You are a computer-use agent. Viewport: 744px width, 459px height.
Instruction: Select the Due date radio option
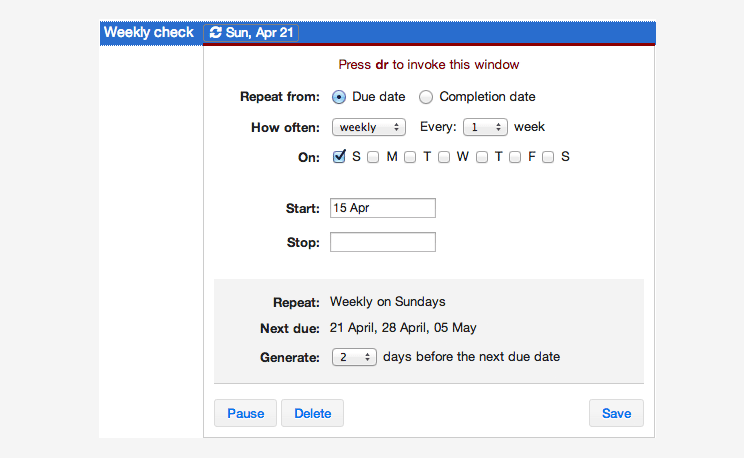tap(339, 97)
